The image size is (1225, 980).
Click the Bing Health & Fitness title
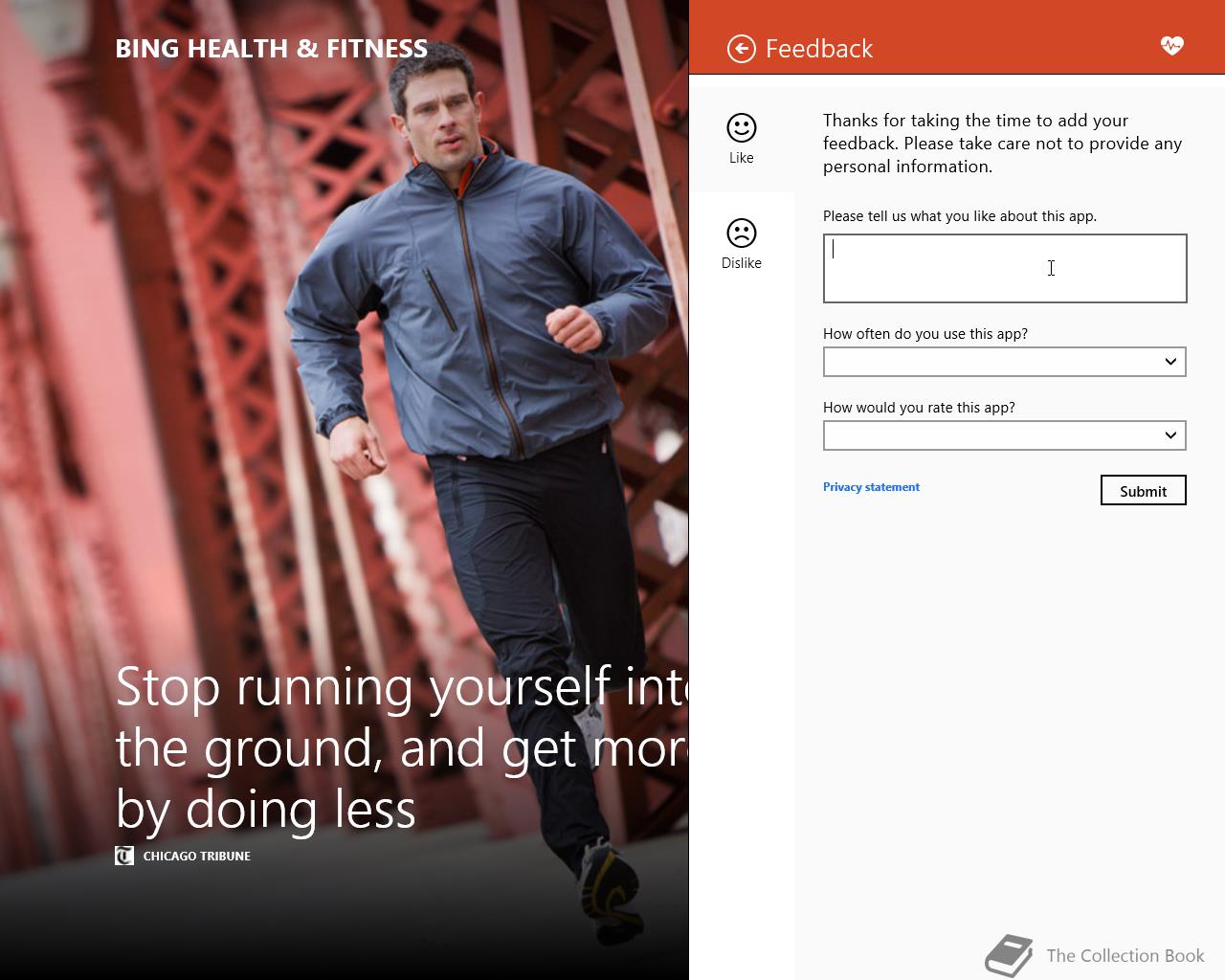click(272, 49)
